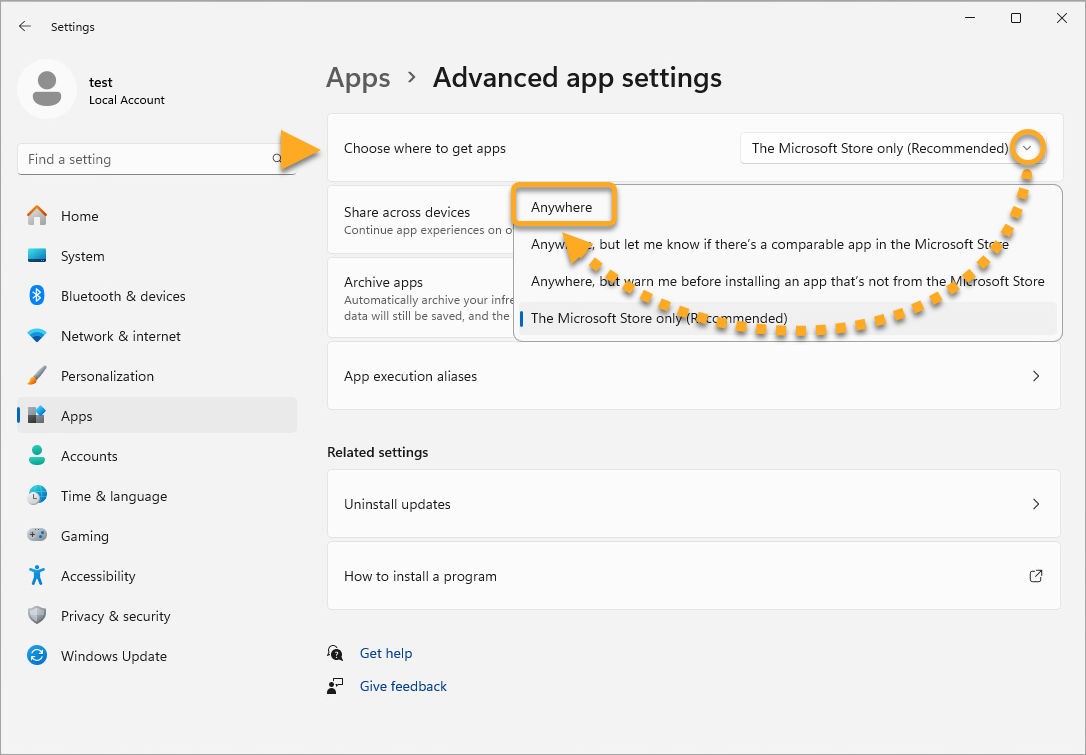Open the Gaming controller icon
Image resolution: width=1086 pixels, height=755 pixels.
pos(37,536)
